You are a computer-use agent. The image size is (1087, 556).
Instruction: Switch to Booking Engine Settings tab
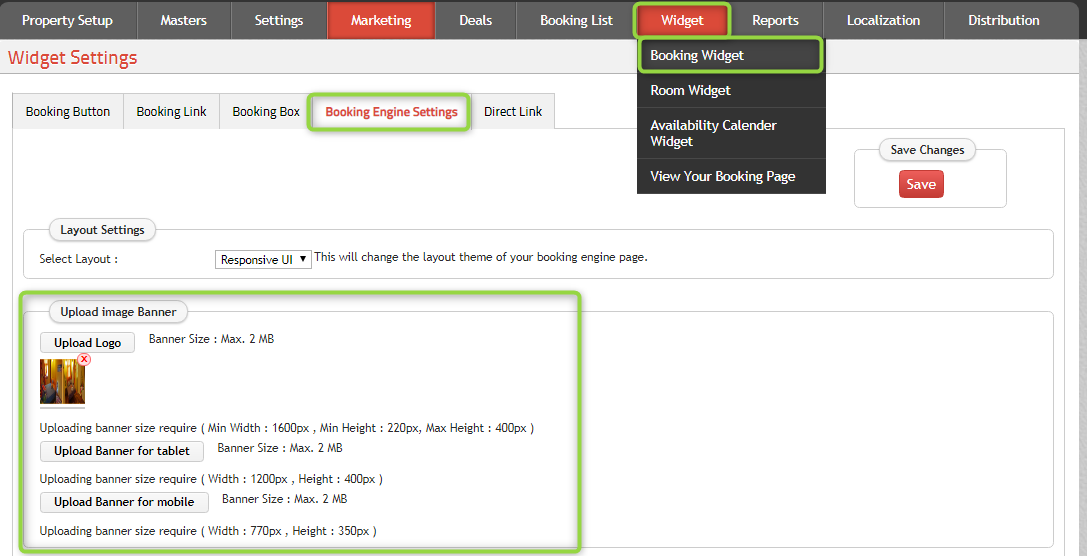point(391,112)
